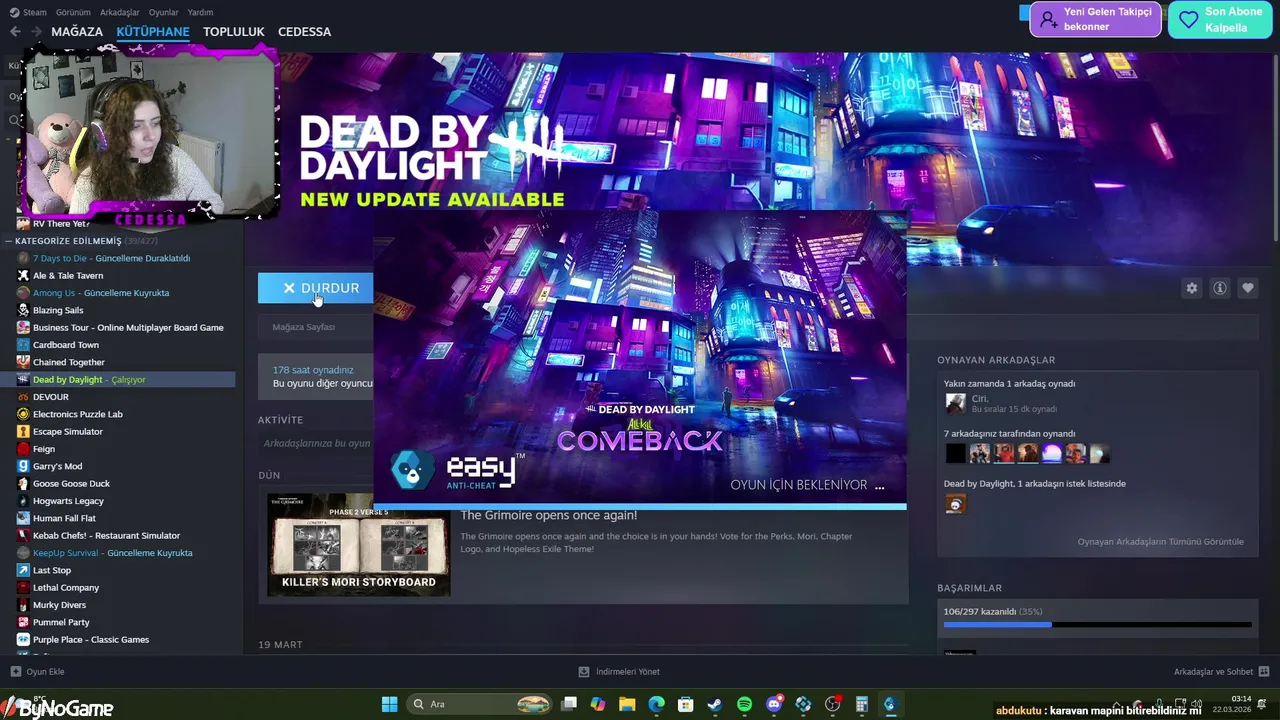The height and width of the screenshot is (720, 1280).
Task: Click the achievements progress bar
Action: click(1097, 625)
